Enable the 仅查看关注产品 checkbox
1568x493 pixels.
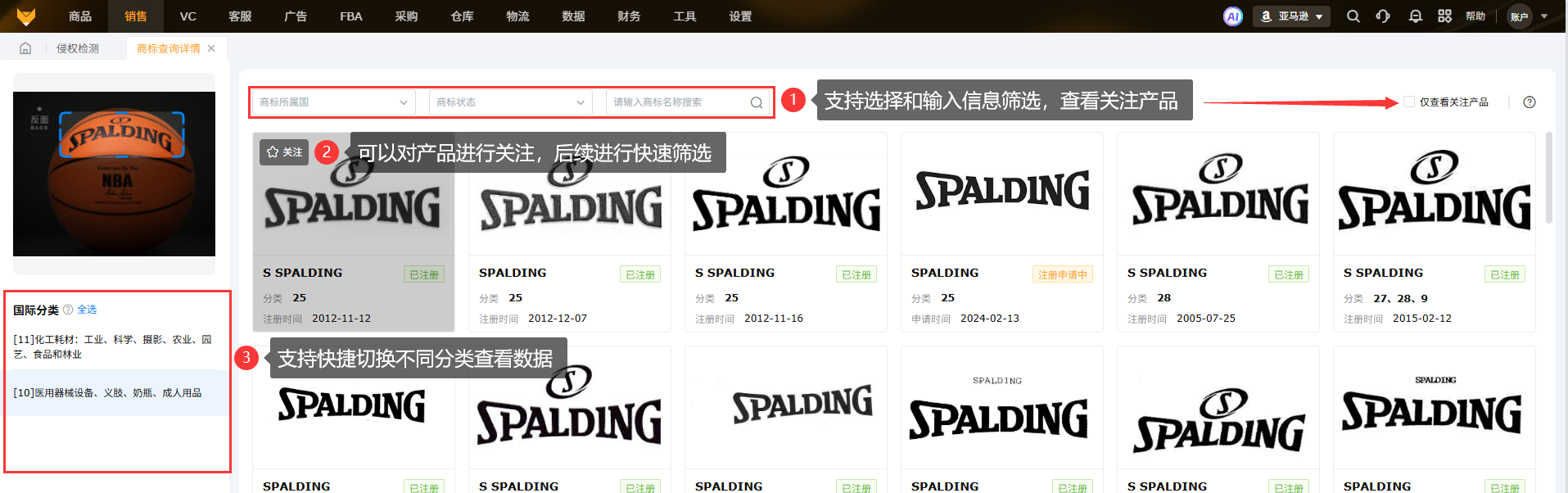pos(1409,102)
